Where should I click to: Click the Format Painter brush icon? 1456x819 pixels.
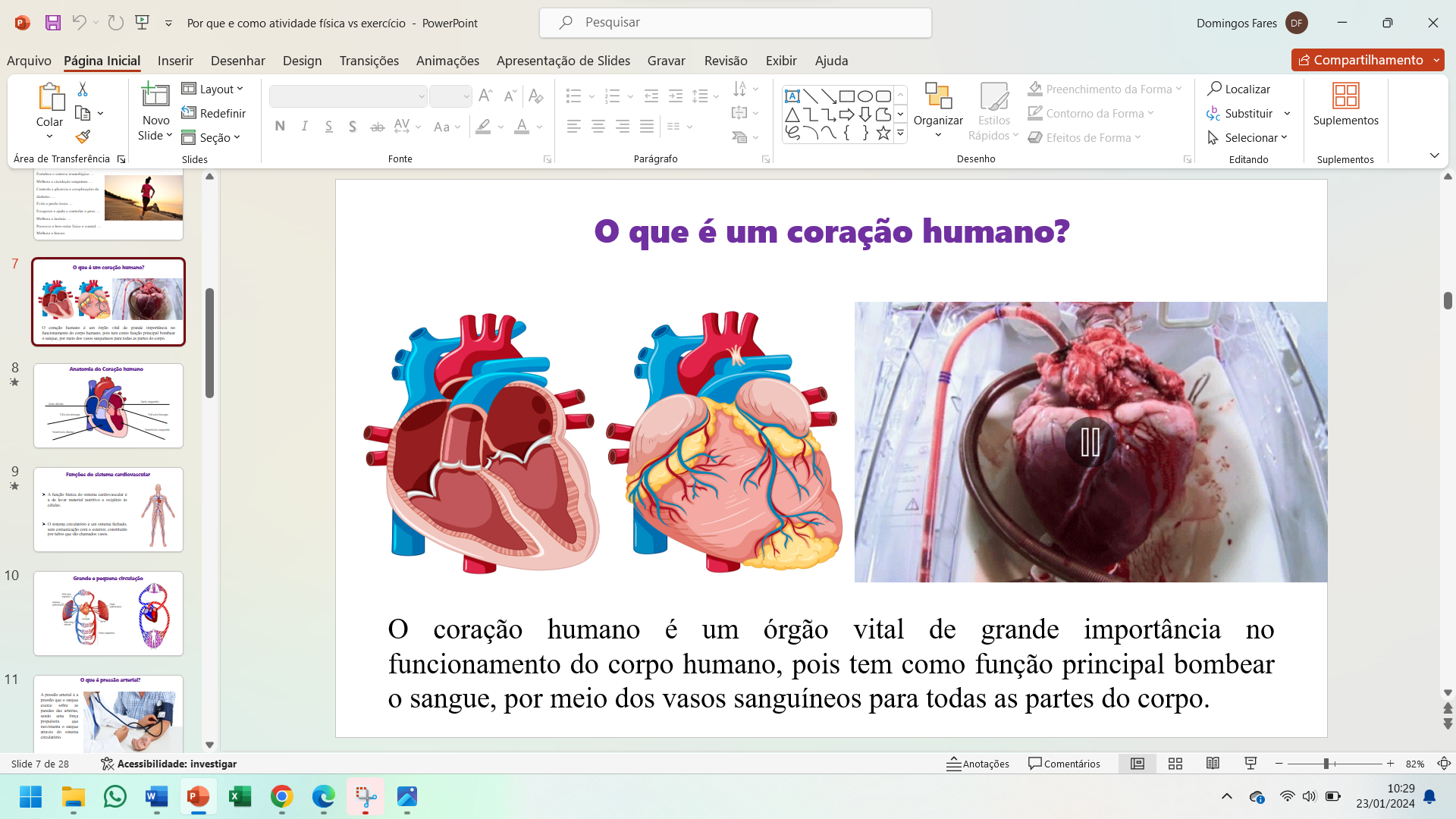83,137
